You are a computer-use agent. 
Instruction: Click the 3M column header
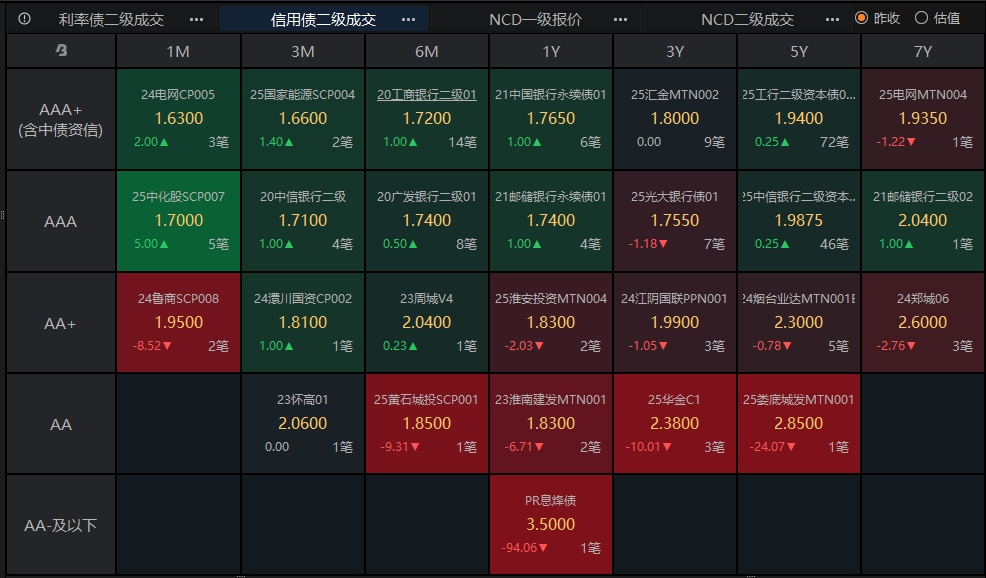point(302,51)
